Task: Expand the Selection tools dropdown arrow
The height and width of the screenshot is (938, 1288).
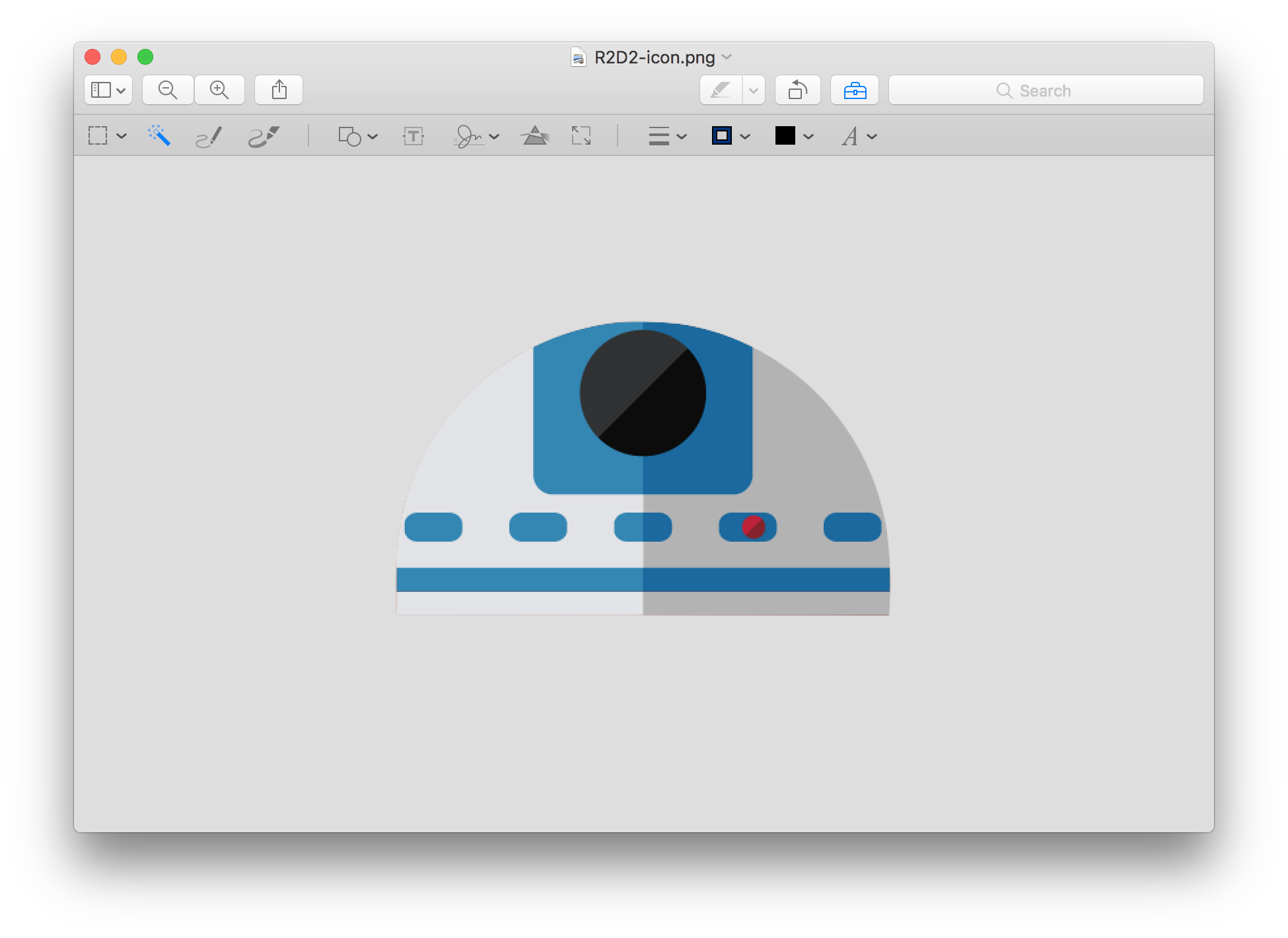Action: 122,136
